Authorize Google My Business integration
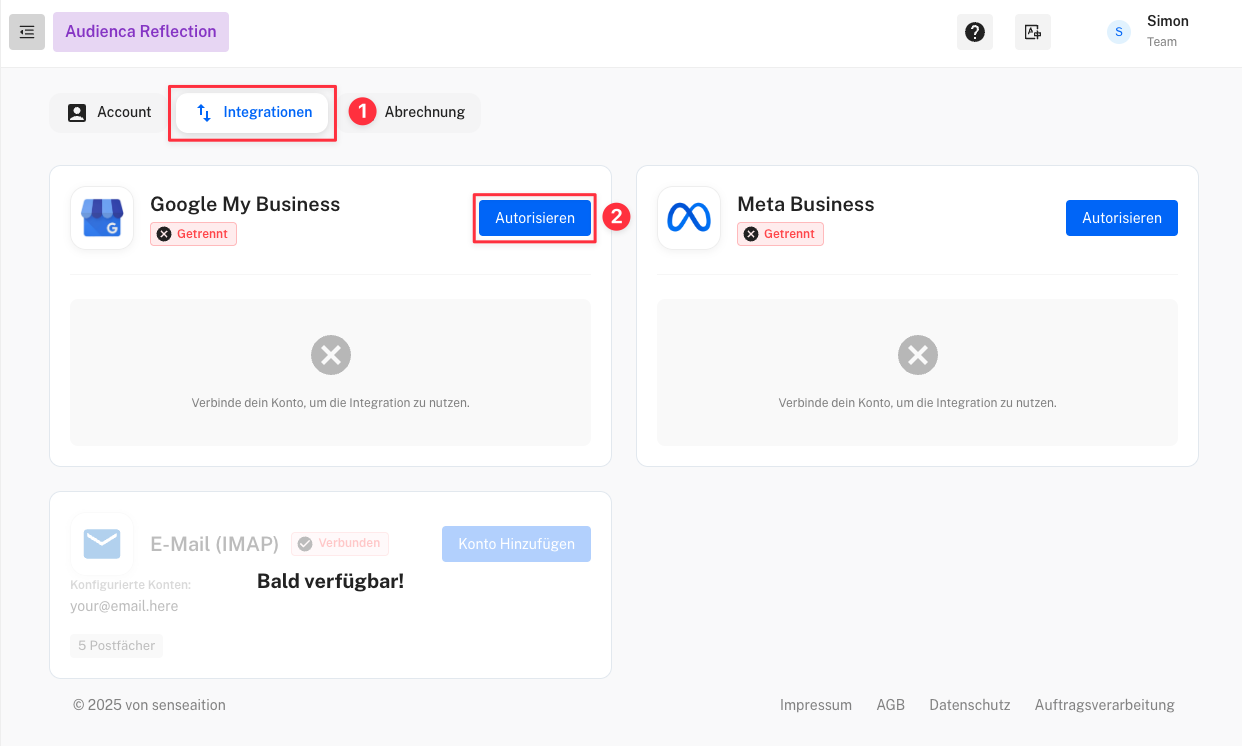This screenshot has width=1242, height=746. (x=534, y=218)
